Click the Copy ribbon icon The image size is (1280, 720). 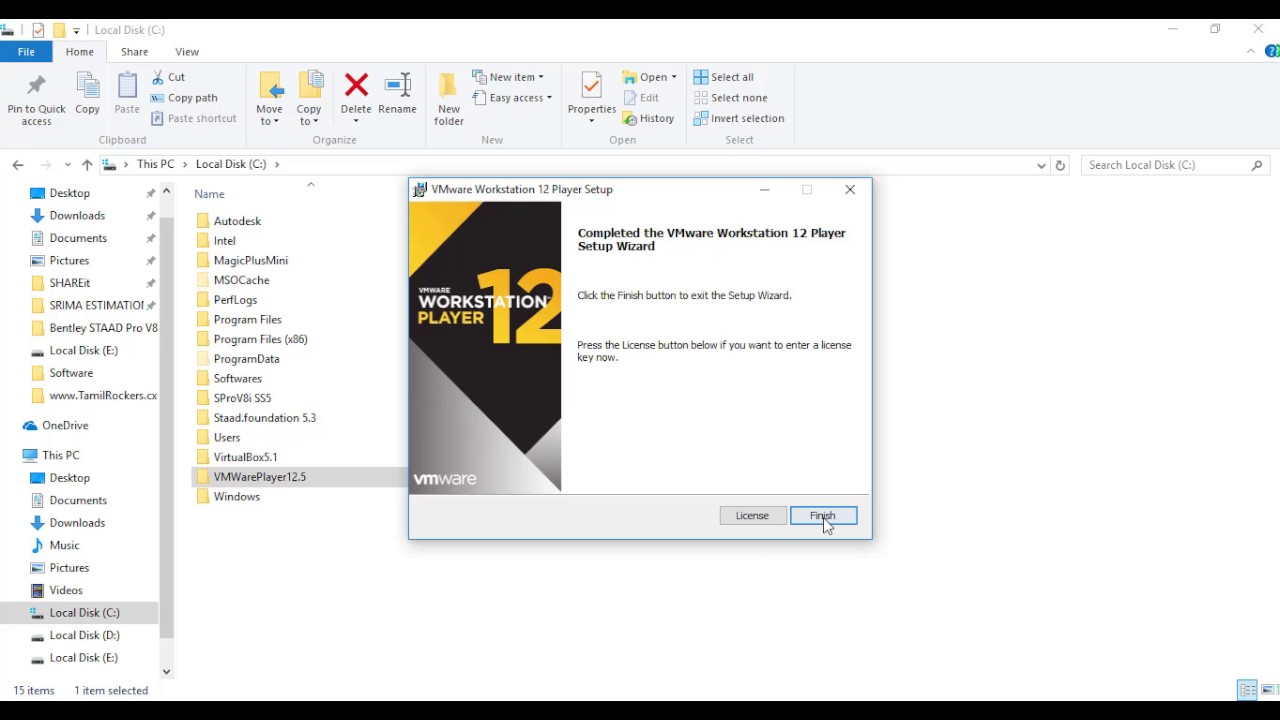pyautogui.click(x=87, y=94)
